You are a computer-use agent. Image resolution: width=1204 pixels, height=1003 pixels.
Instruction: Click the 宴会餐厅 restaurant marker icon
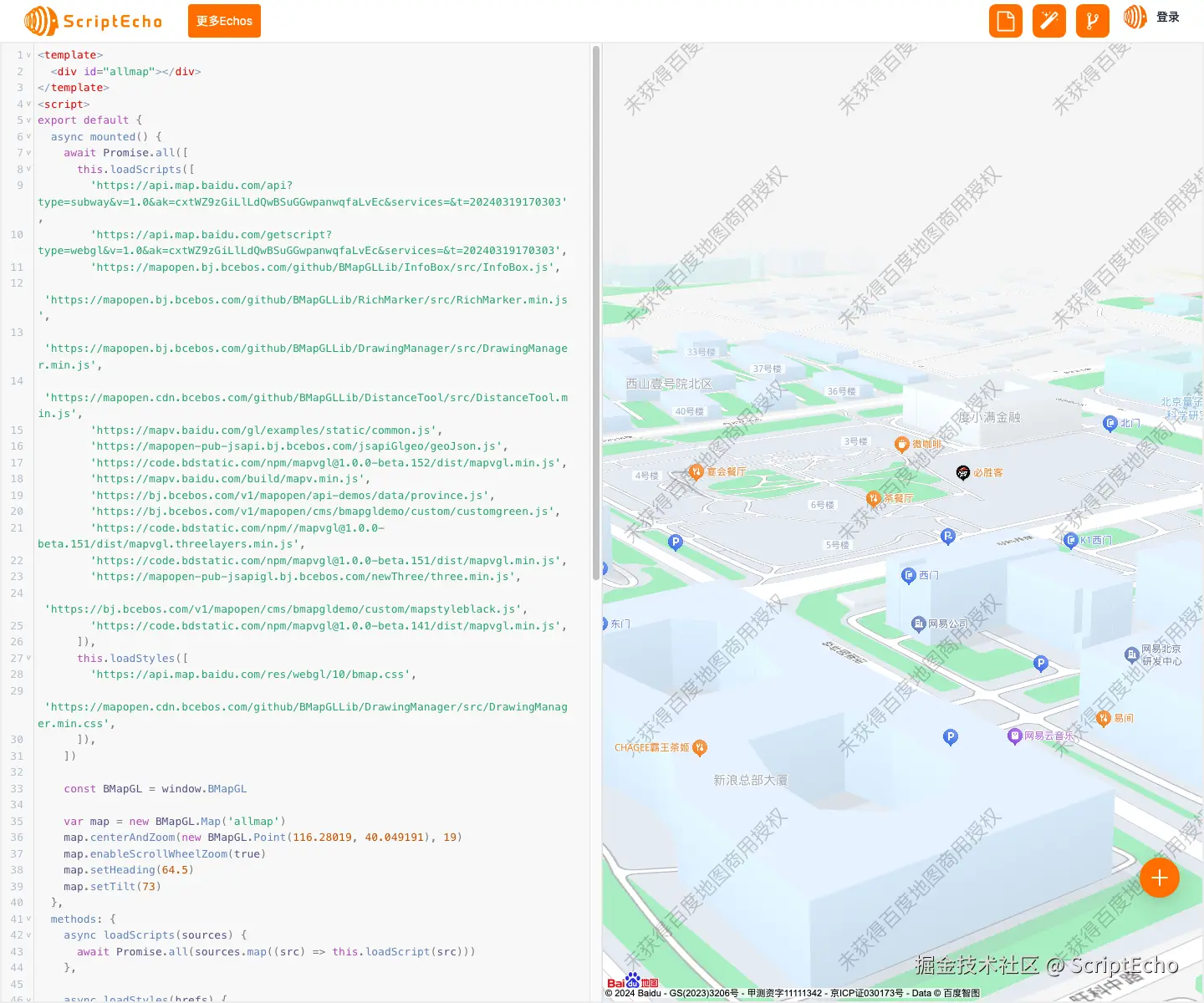tap(696, 472)
